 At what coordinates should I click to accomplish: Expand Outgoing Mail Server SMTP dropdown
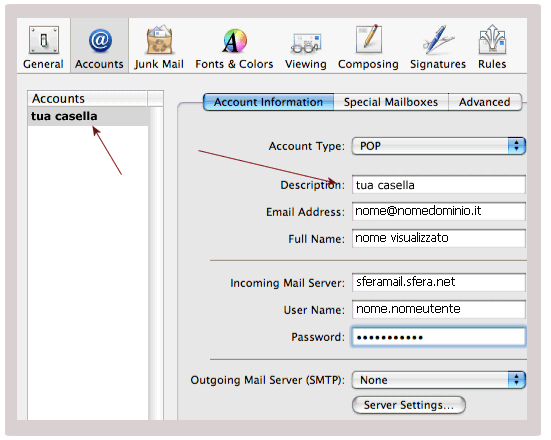tap(439, 380)
